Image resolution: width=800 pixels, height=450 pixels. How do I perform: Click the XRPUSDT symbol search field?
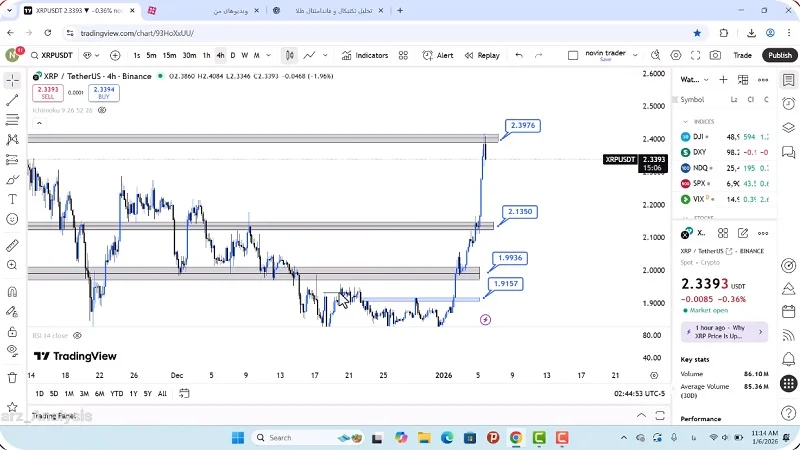coord(50,56)
